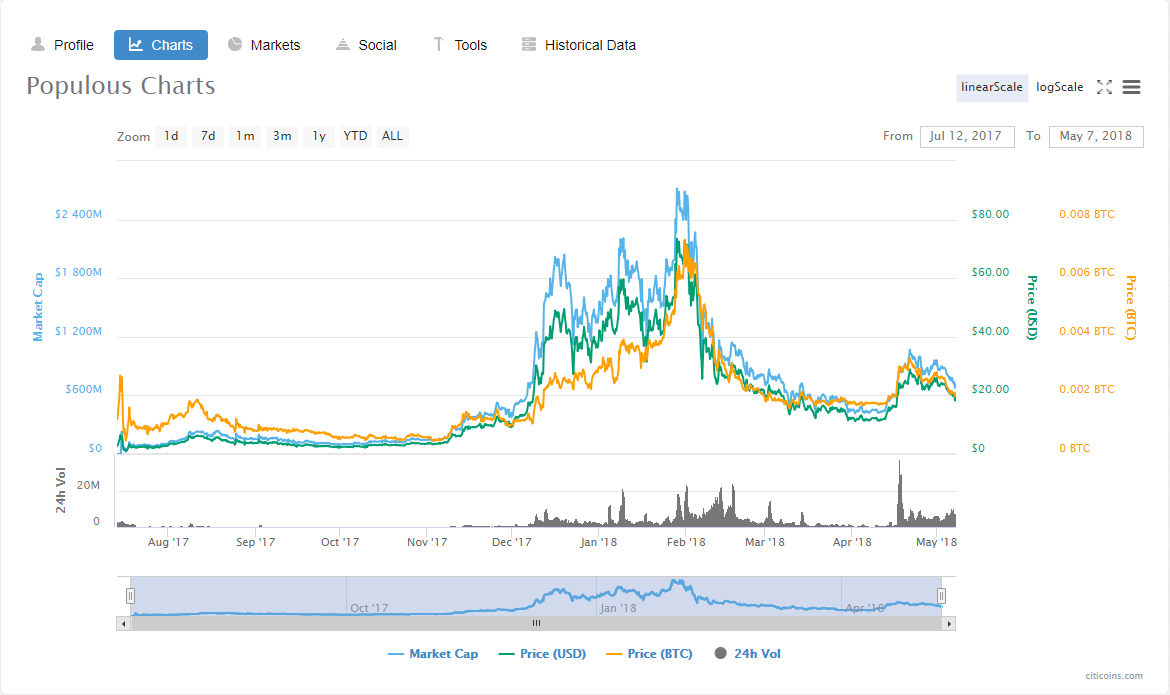Open the chart hamburger menu
Viewport: 1170px width, 695px height.
[1131, 87]
